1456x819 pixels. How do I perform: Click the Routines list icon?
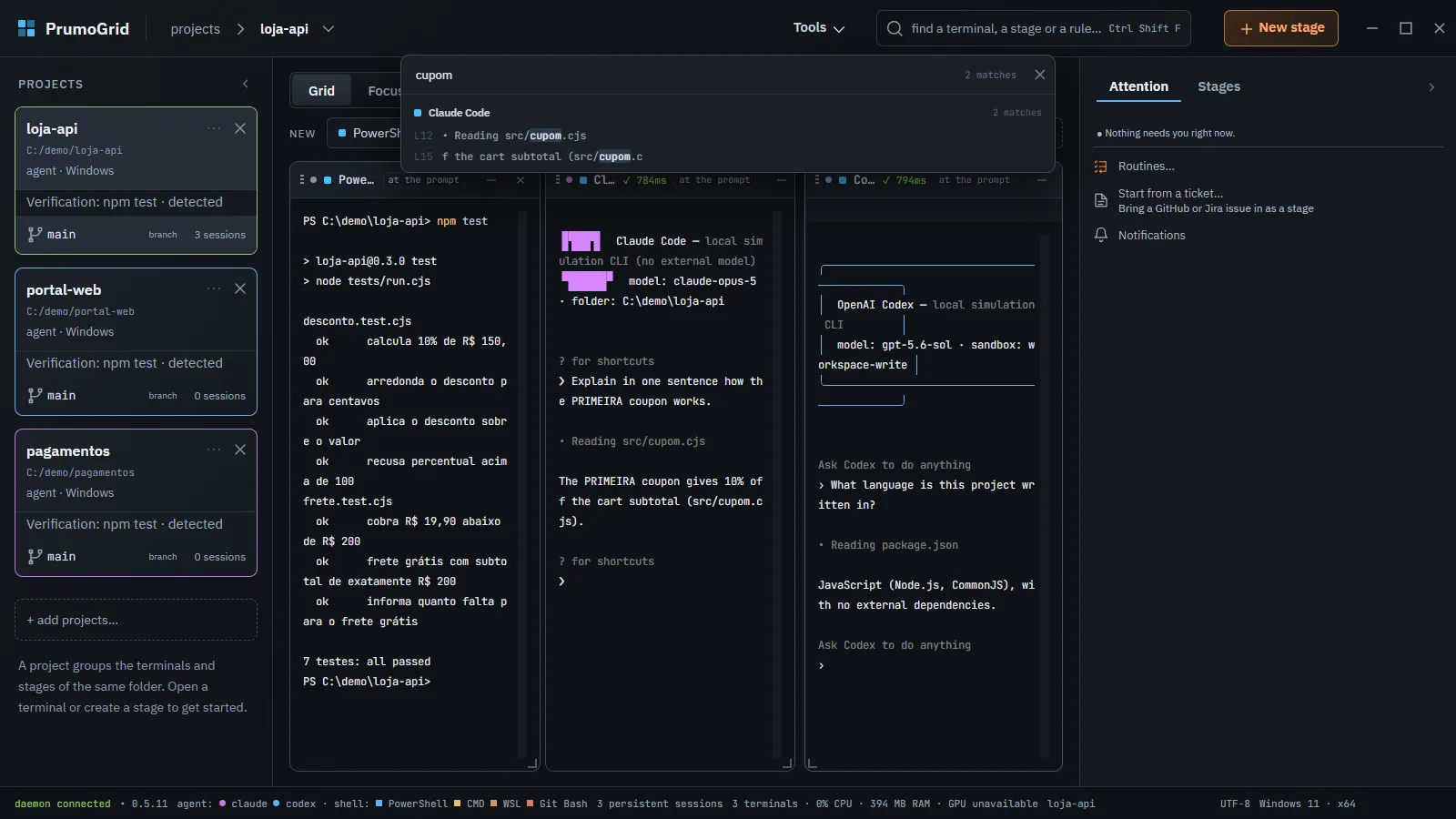click(x=1101, y=167)
